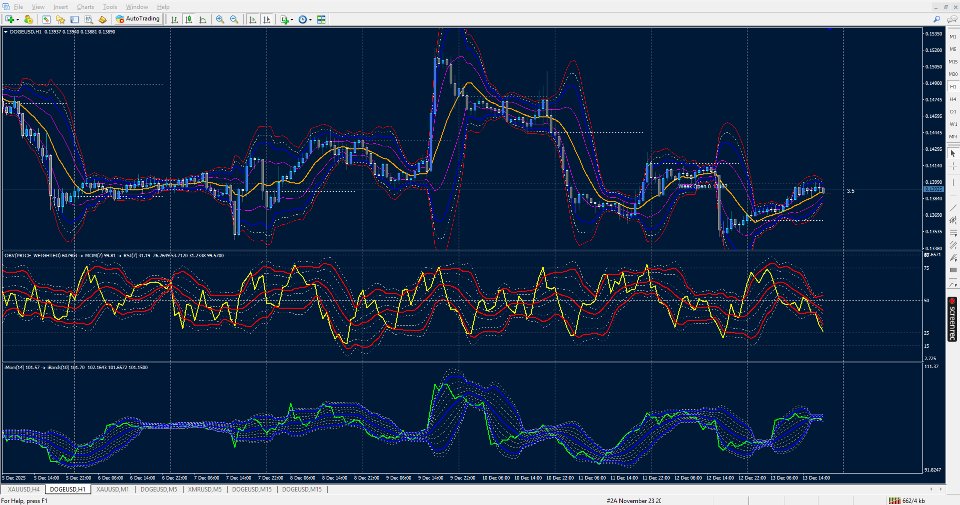Expand the Periods dropdown arrow
The height and width of the screenshot is (505, 960).
[x=310, y=20]
